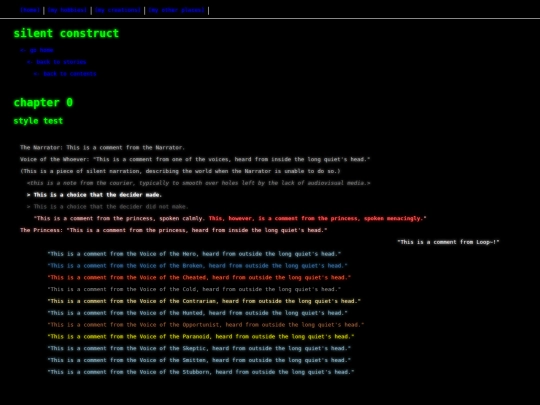Click the Voice of the Hero comment
This screenshot has width=540, height=405.
coord(194,254)
